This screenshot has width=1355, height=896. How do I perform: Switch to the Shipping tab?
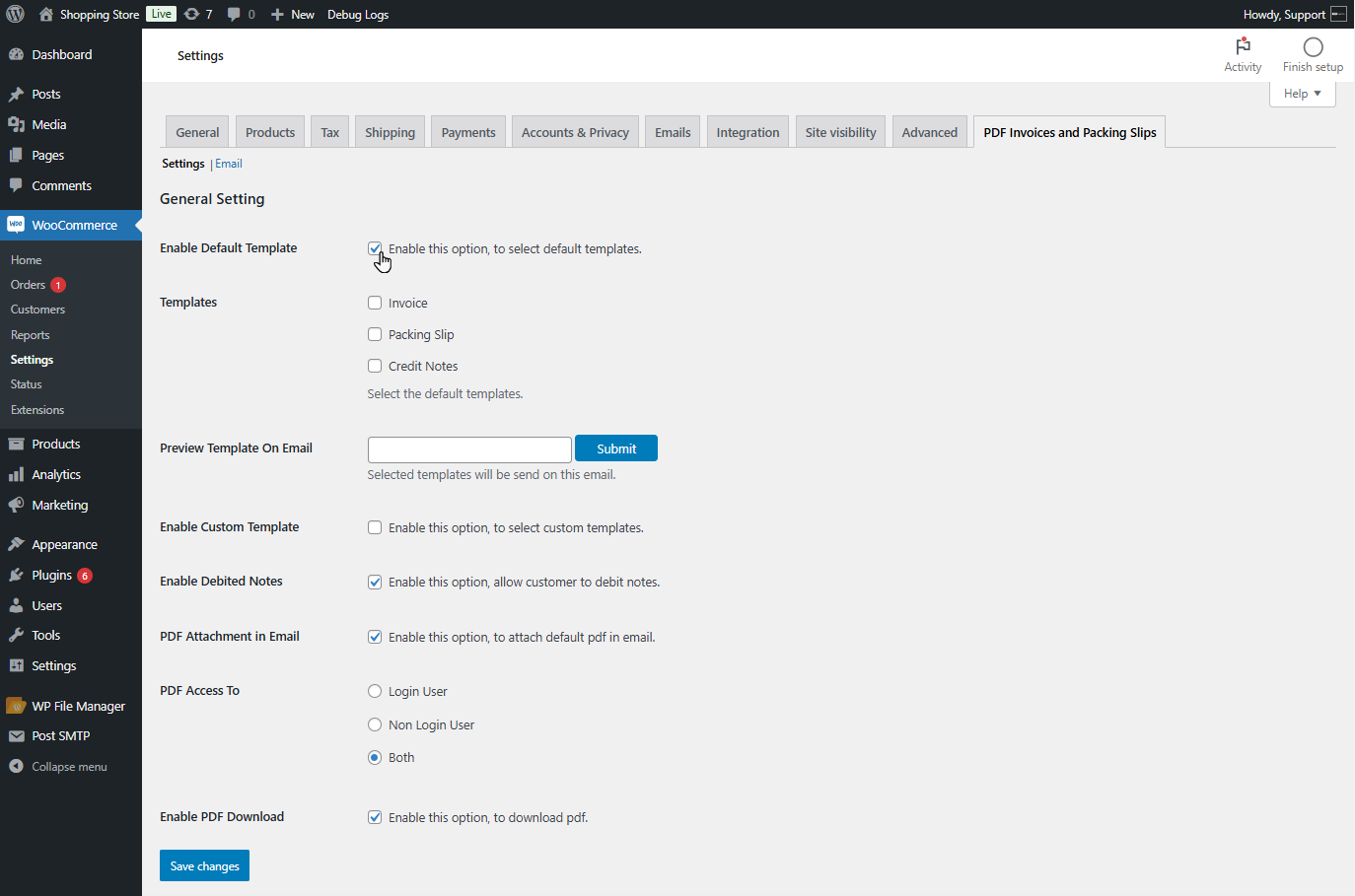click(390, 132)
